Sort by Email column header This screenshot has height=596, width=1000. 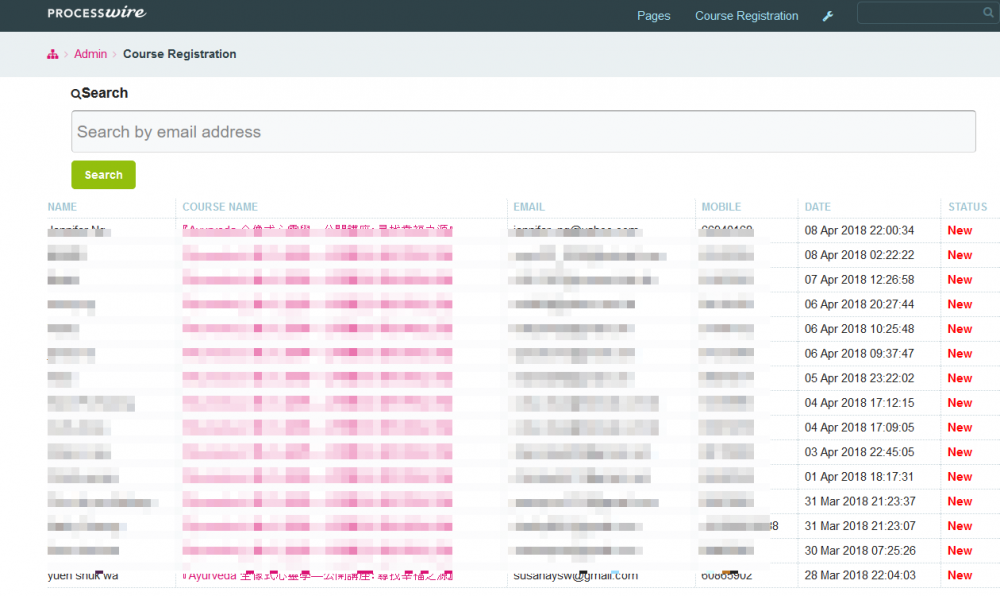[x=528, y=207]
